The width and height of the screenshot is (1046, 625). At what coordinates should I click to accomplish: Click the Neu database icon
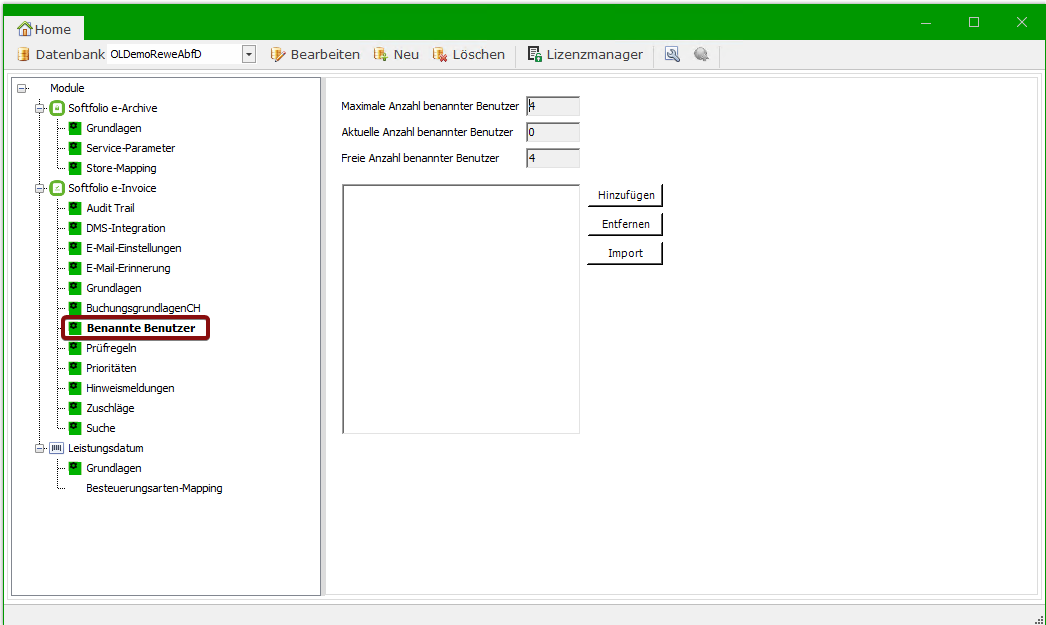click(380, 54)
